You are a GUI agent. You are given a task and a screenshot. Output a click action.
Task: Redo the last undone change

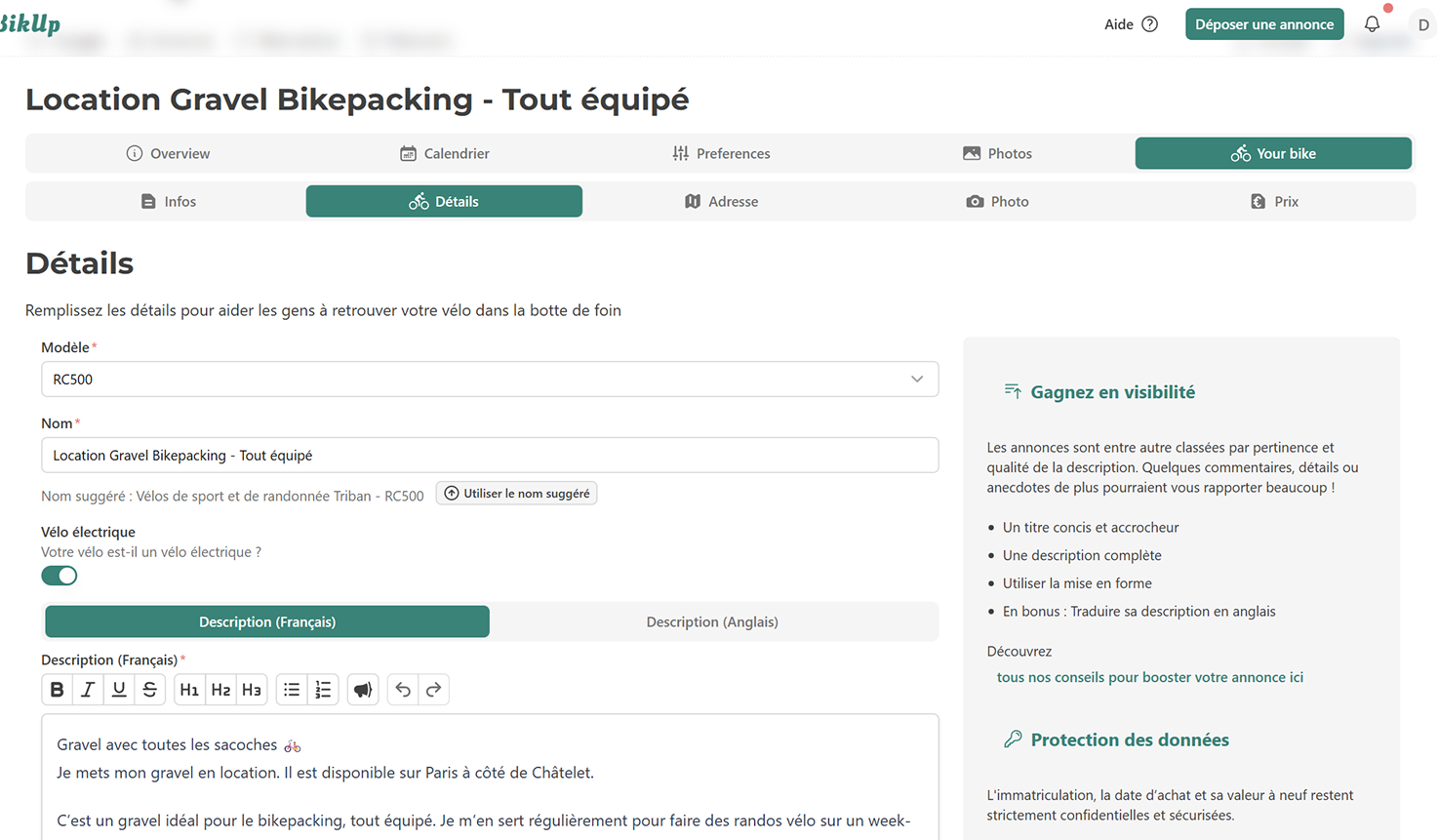tap(433, 689)
